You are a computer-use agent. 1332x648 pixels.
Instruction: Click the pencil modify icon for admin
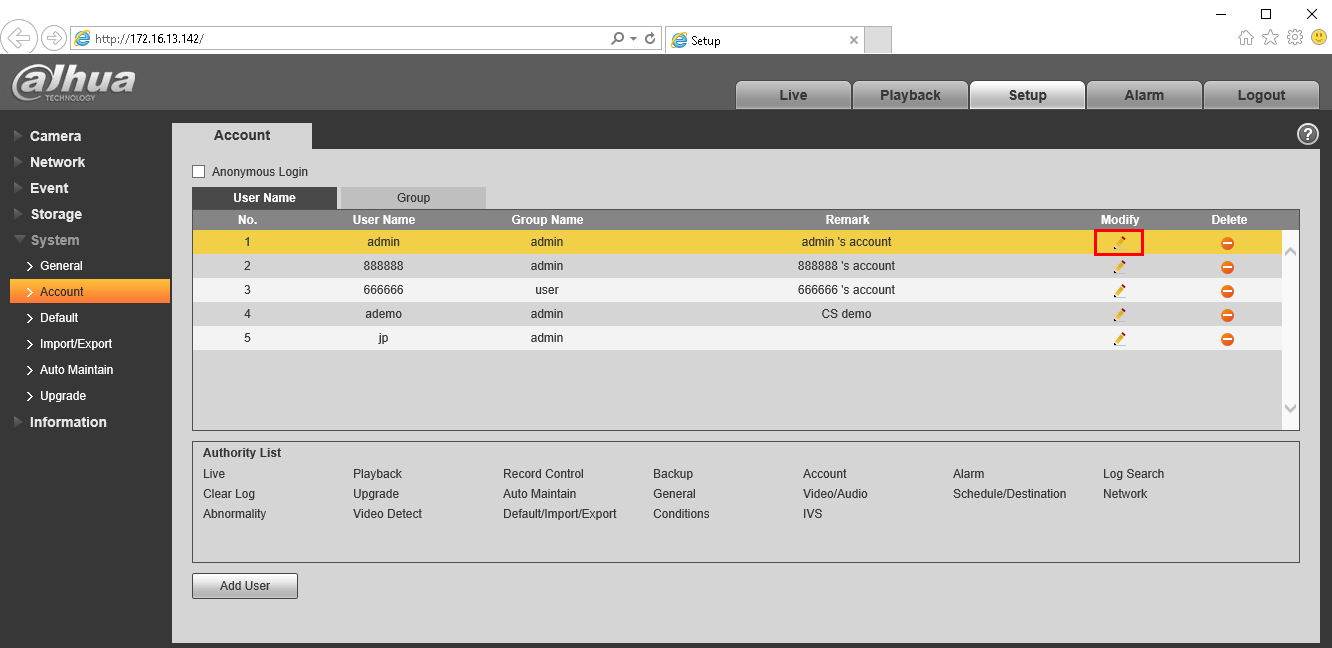pos(1119,242)
